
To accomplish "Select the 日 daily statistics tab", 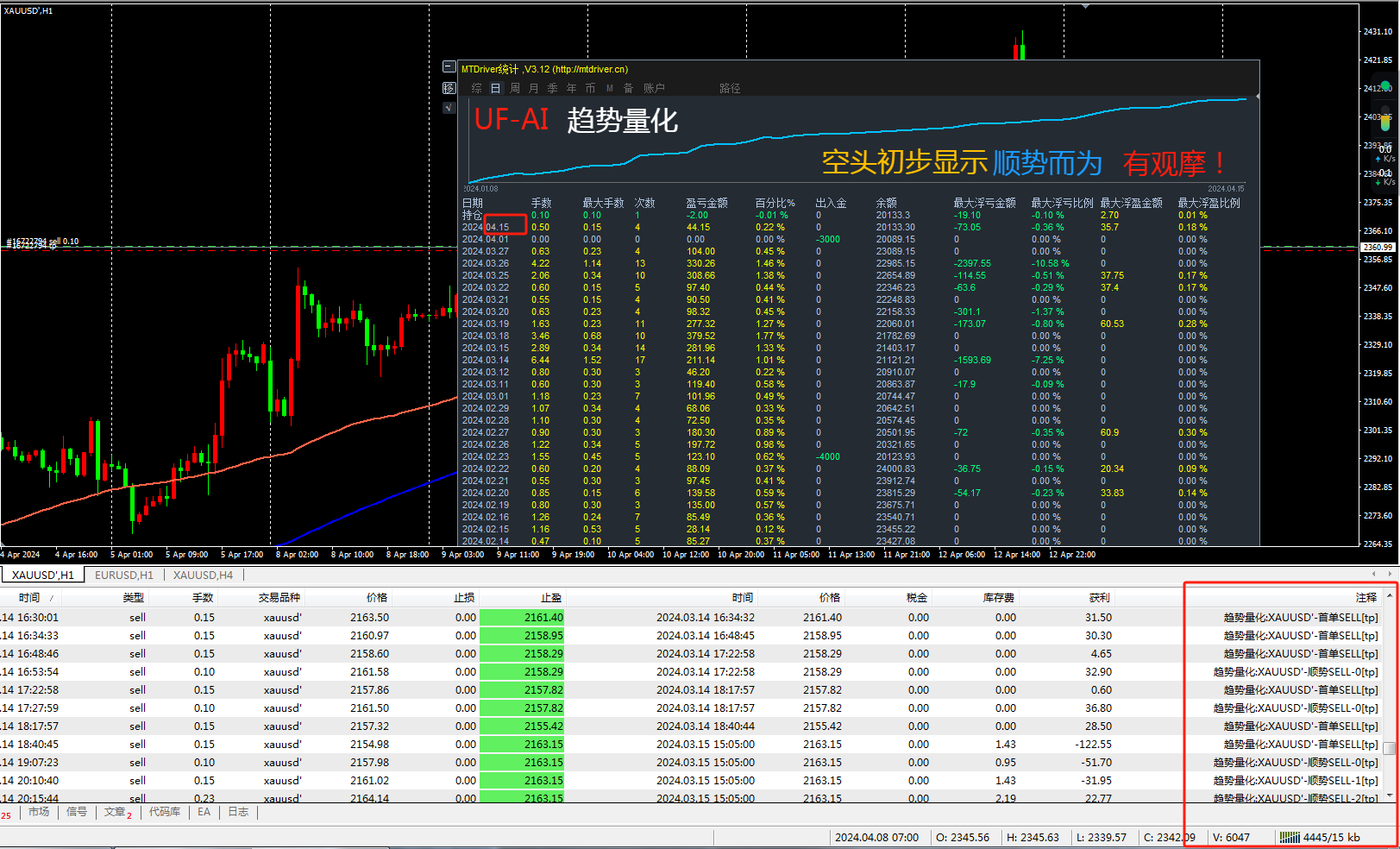I will [x=495, y=88].
